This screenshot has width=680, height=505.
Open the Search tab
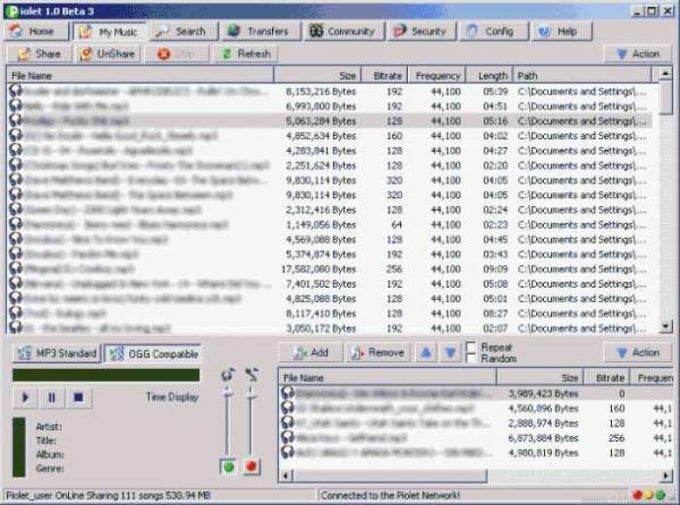click(x=184, y=31)
